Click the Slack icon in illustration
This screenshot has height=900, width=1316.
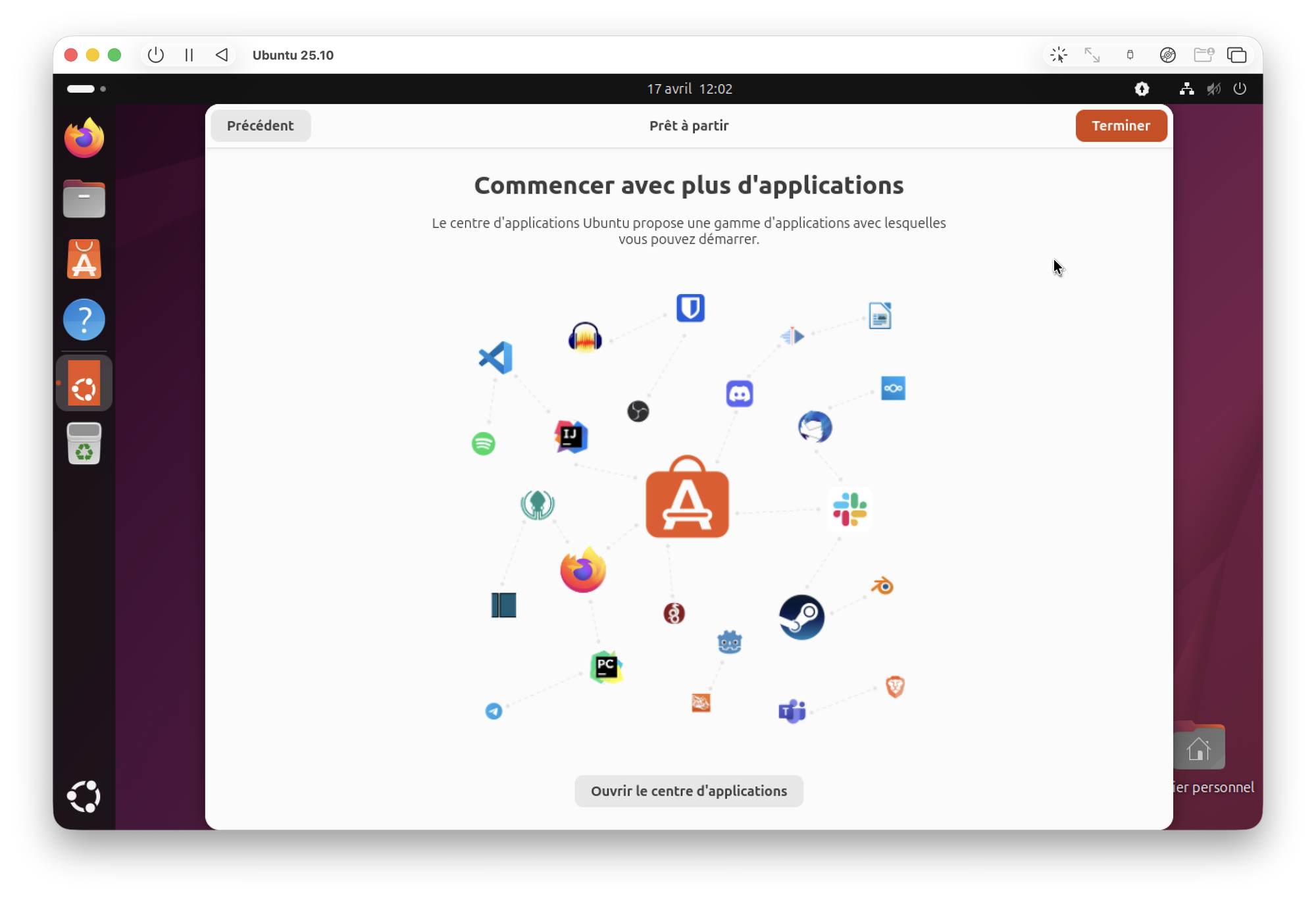pos(849,509)
